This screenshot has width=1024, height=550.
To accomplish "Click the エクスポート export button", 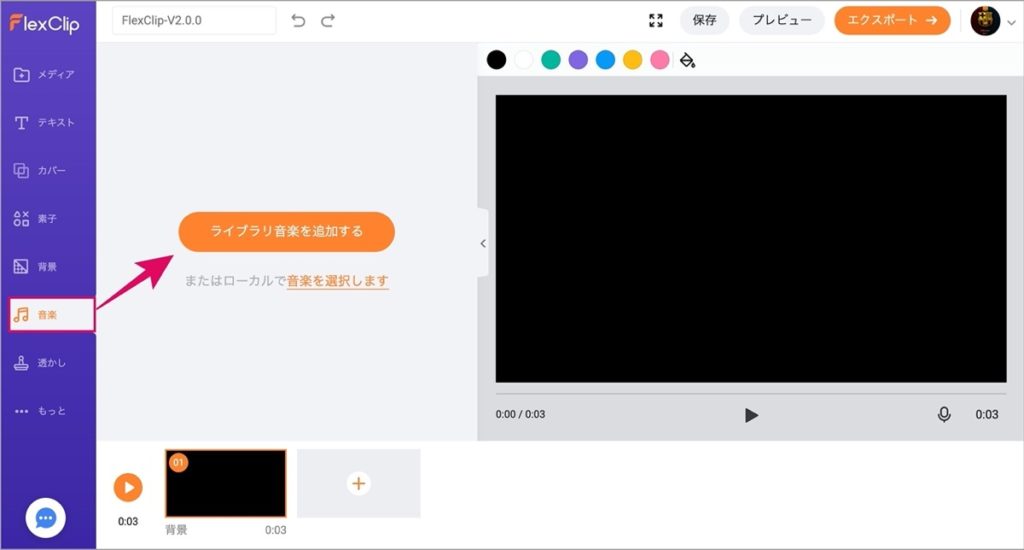I will 892,20.
